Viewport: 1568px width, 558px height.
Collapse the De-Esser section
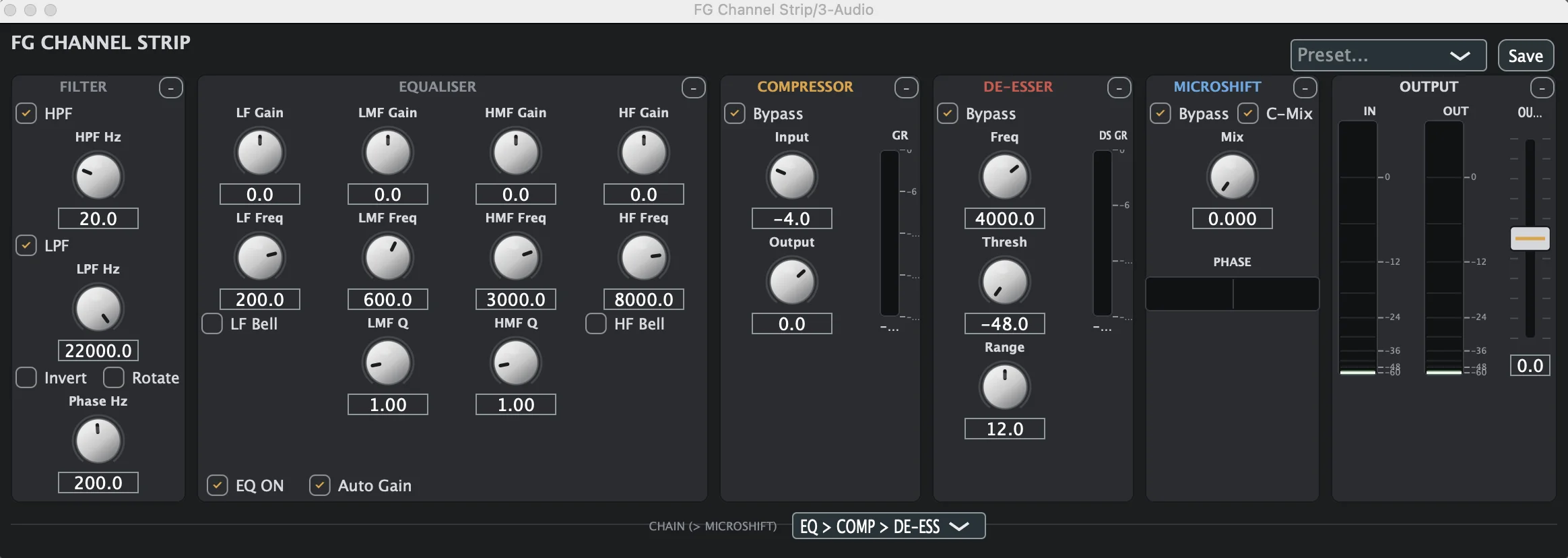[x=1119, y=88]
